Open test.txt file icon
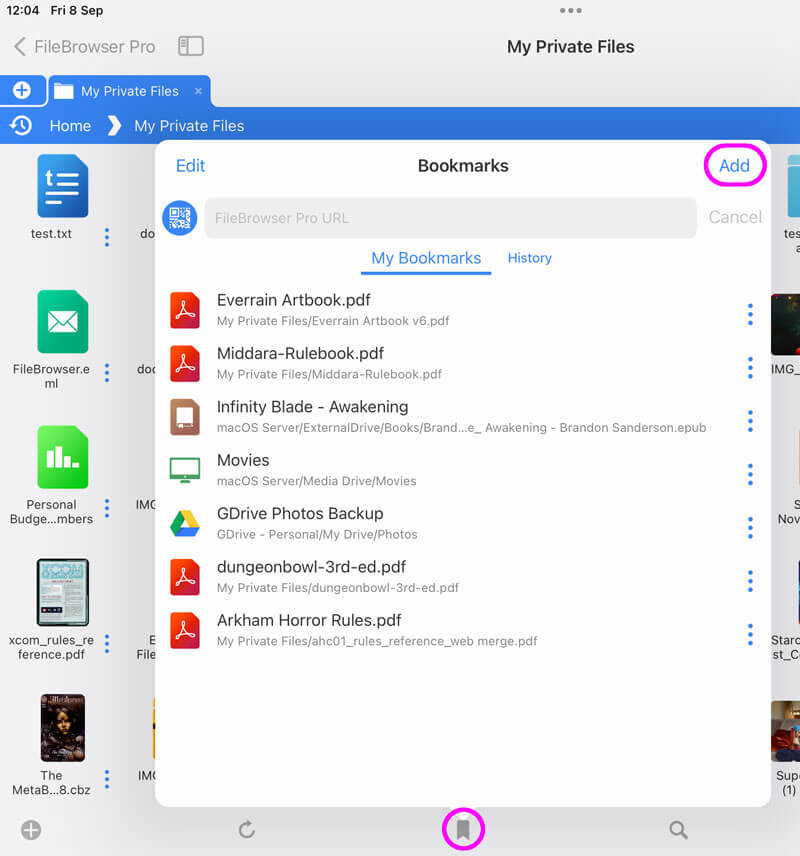This screenshot has height=856, width=800. [x=63, y=186]
